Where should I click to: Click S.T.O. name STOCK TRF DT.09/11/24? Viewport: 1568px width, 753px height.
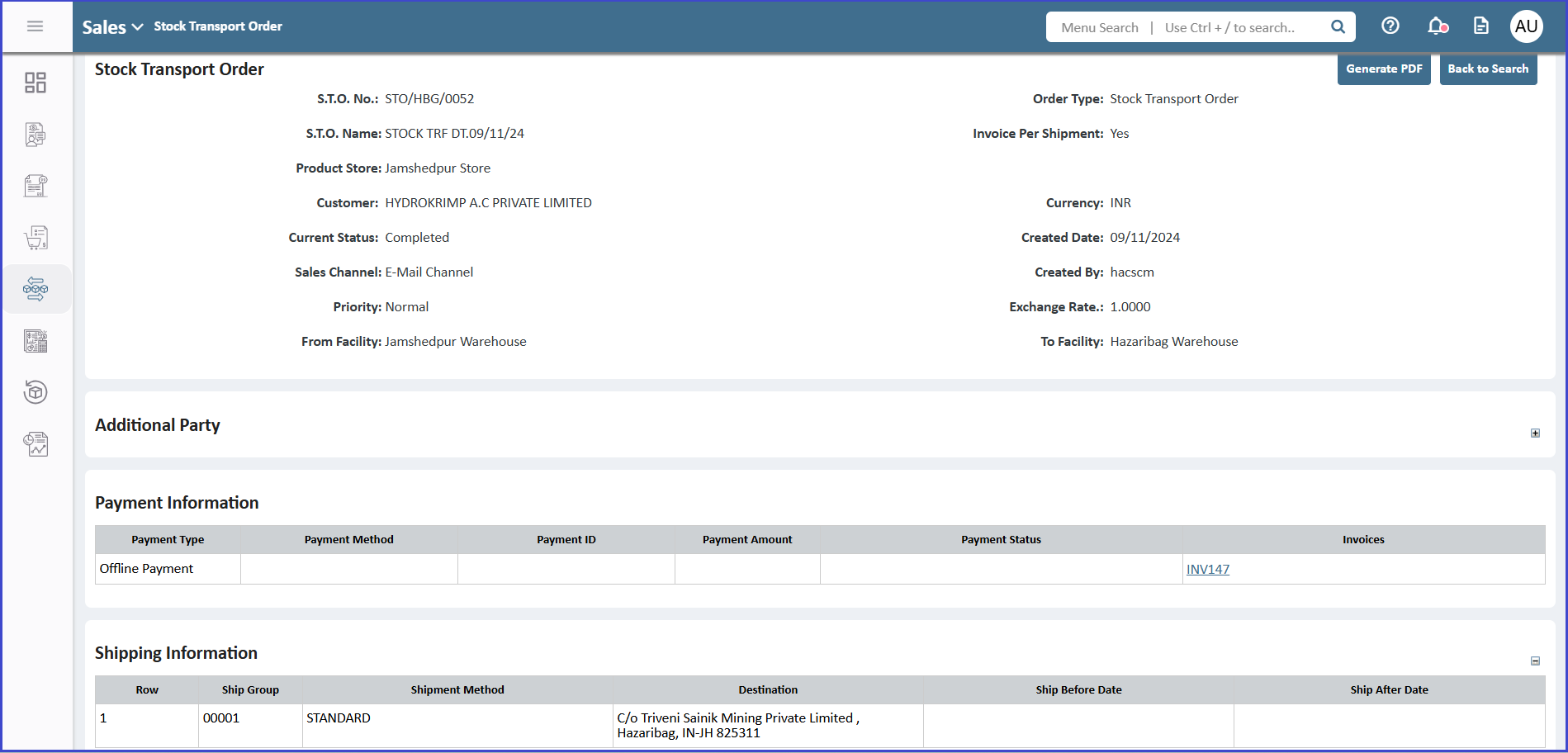(x=454, y=134)
